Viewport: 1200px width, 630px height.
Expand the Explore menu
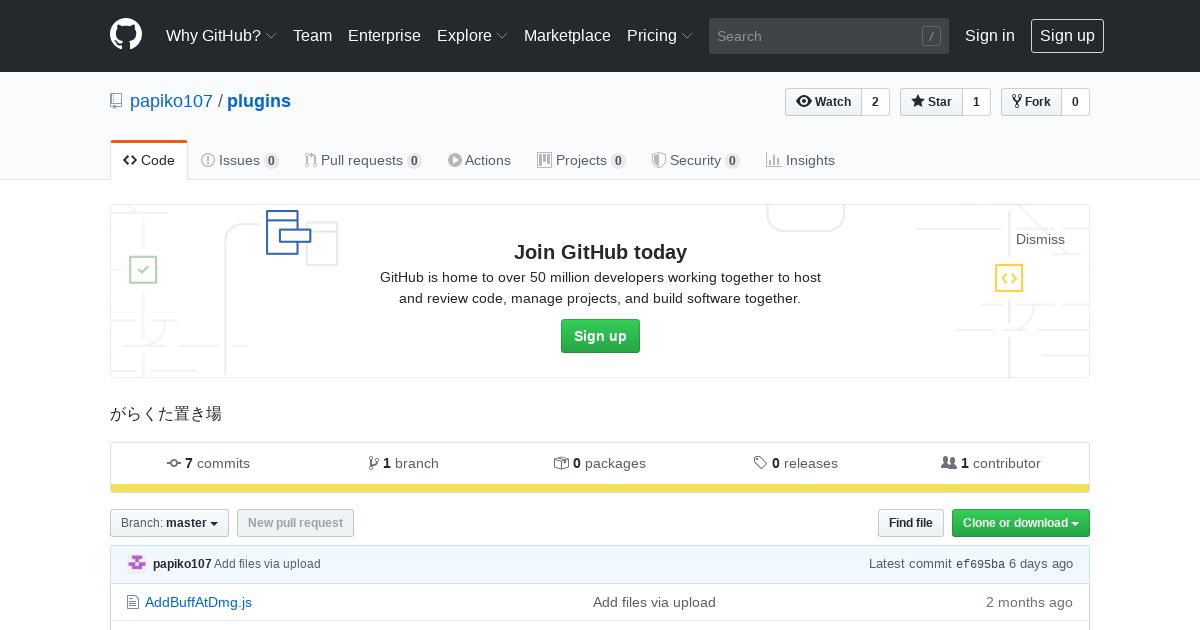(472, 35)
